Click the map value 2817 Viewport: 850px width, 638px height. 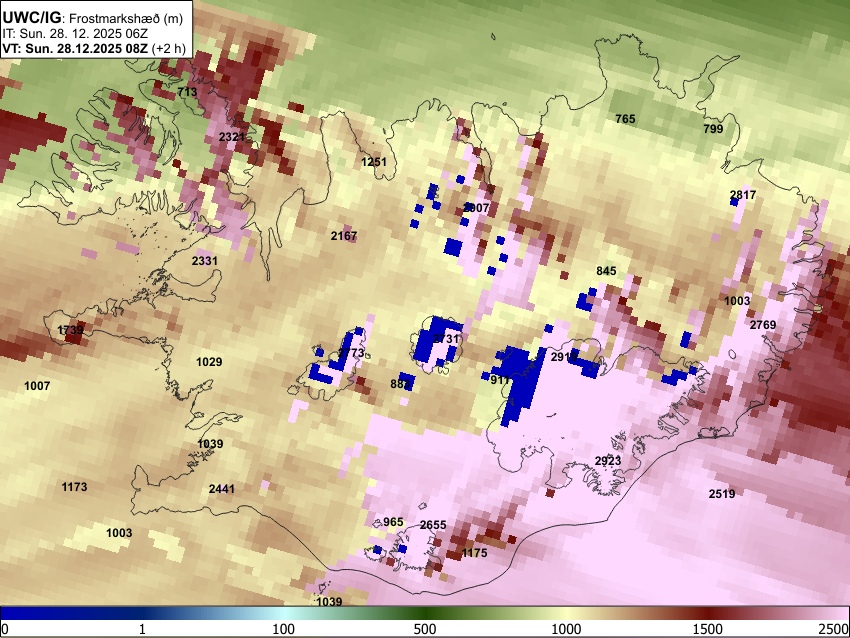743,195
